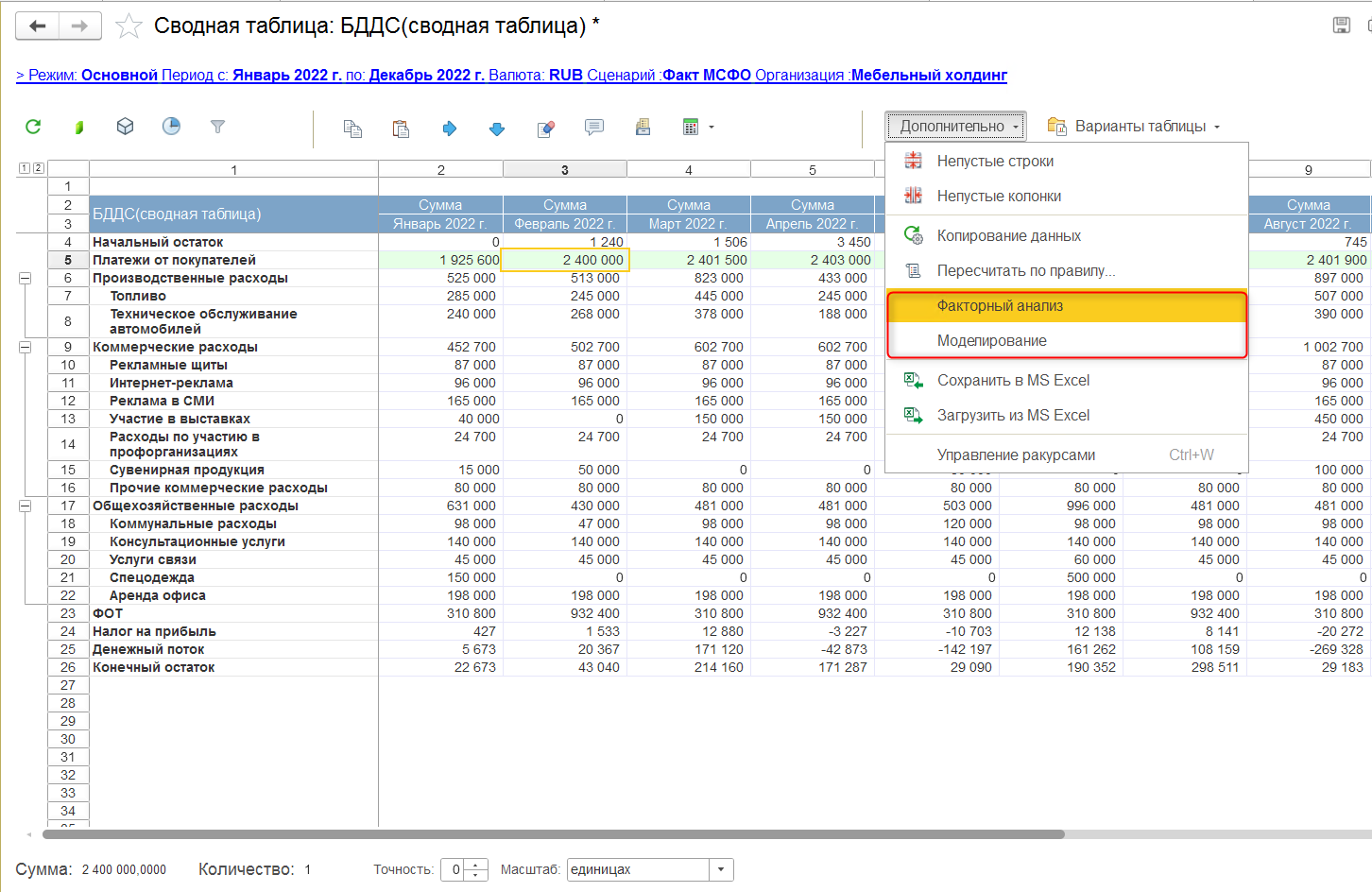Switch to row grouping level 2
Image resolution: width=1372 pixels, height=892 pixels.
pos(39,168)
